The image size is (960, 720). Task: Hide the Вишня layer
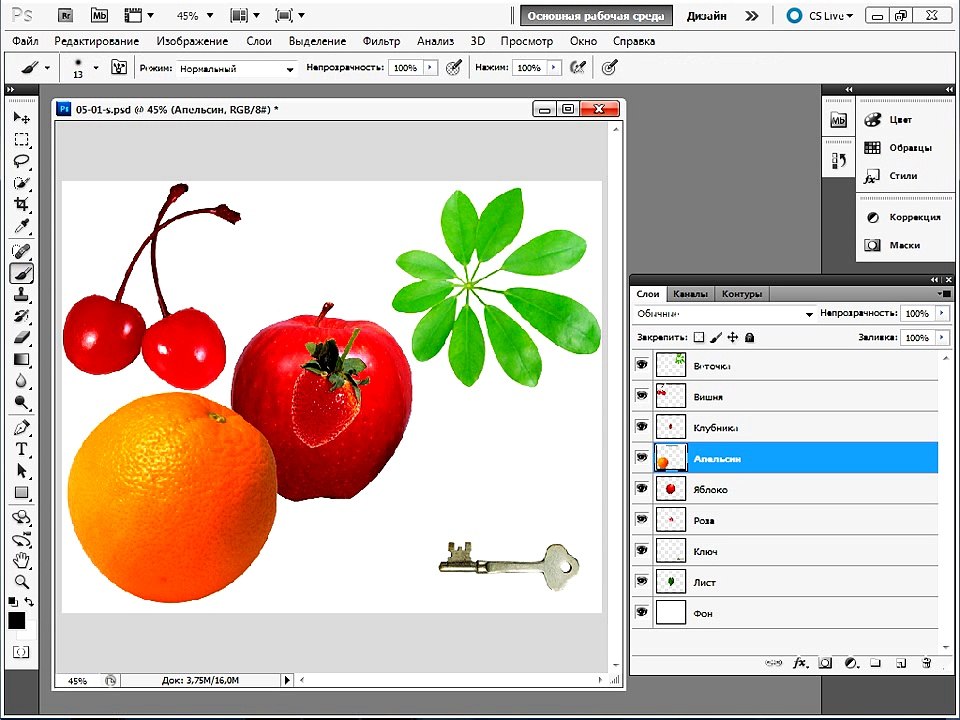click(x=642, y=396)
